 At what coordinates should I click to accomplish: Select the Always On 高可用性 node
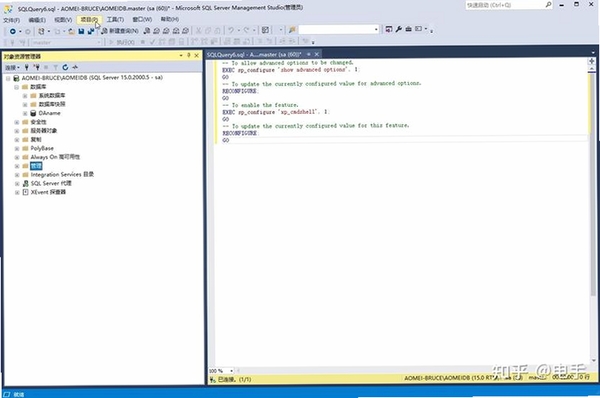pyautogui.click(x=55, y=157)
